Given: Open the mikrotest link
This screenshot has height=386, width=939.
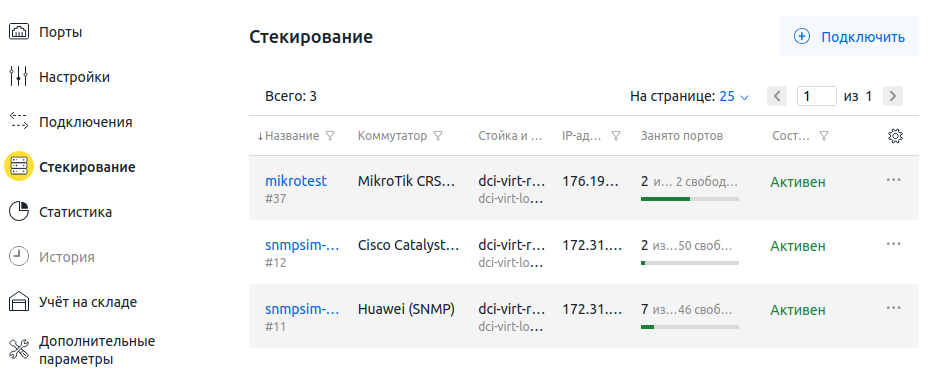Looking at the screenshot, I should coord(296,181).
